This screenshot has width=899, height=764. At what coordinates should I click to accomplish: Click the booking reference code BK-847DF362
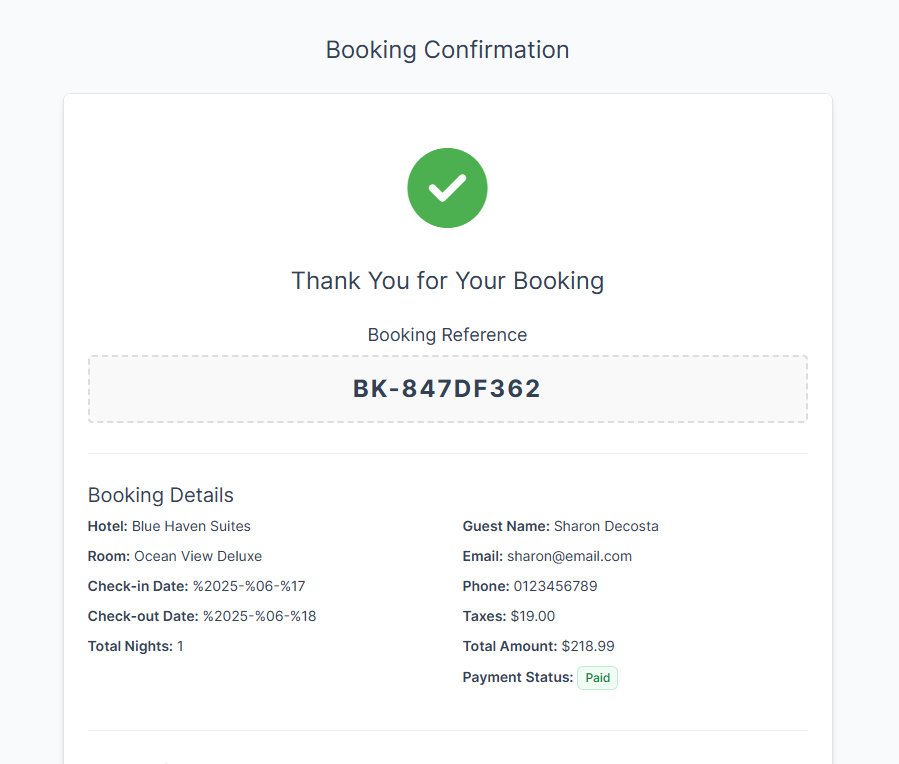point(447,389)
